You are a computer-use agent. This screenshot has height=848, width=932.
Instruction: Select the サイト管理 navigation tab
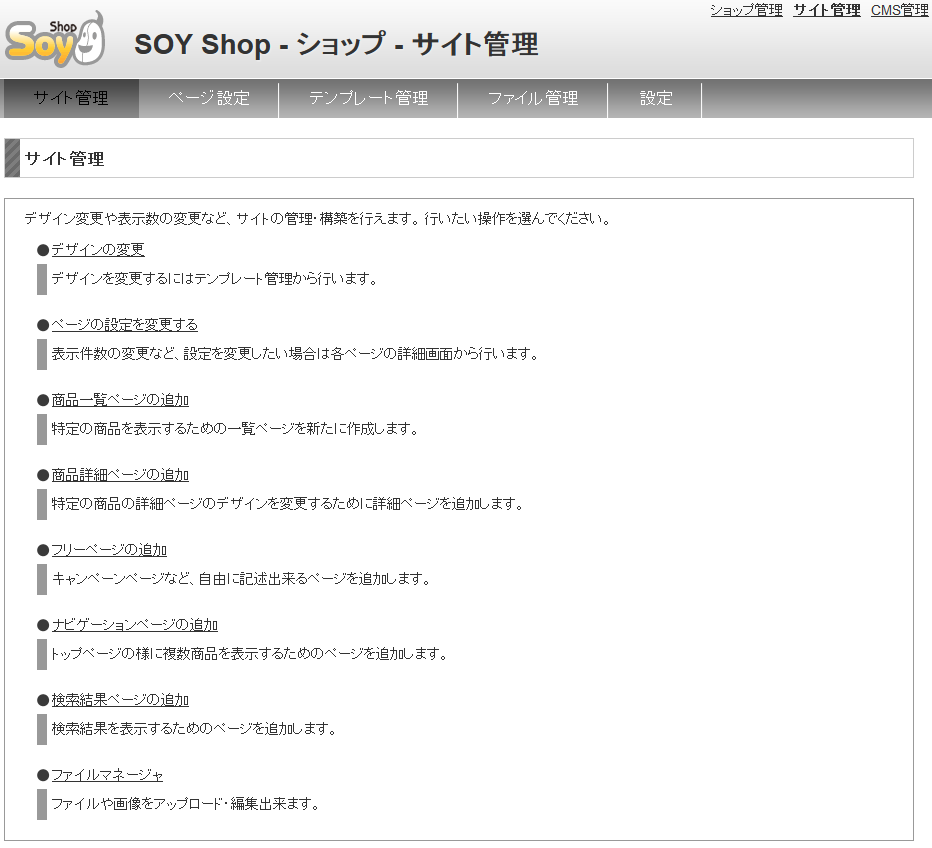pos(71,98)
